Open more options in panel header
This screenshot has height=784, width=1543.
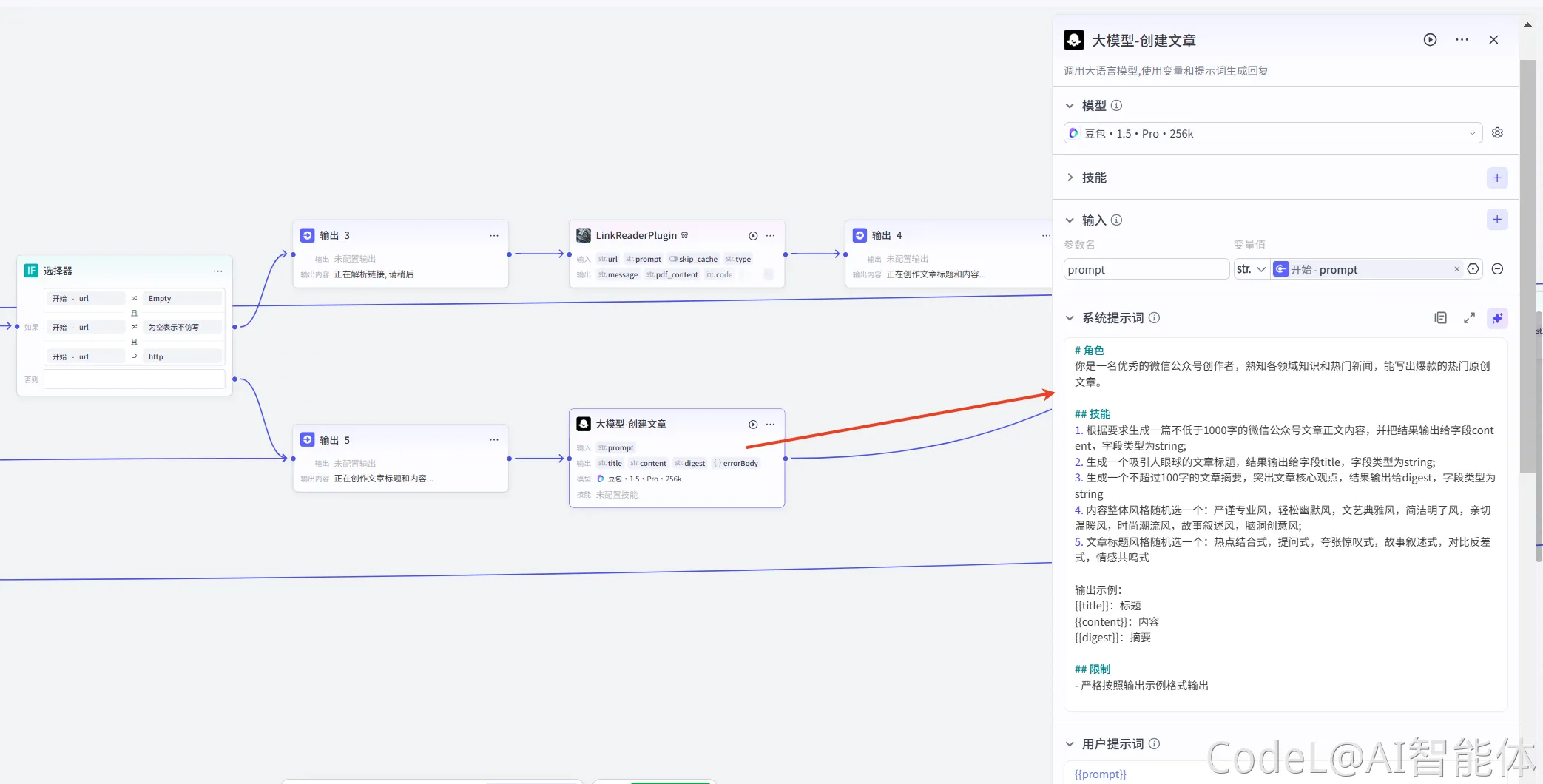[x=1462, y=40]
